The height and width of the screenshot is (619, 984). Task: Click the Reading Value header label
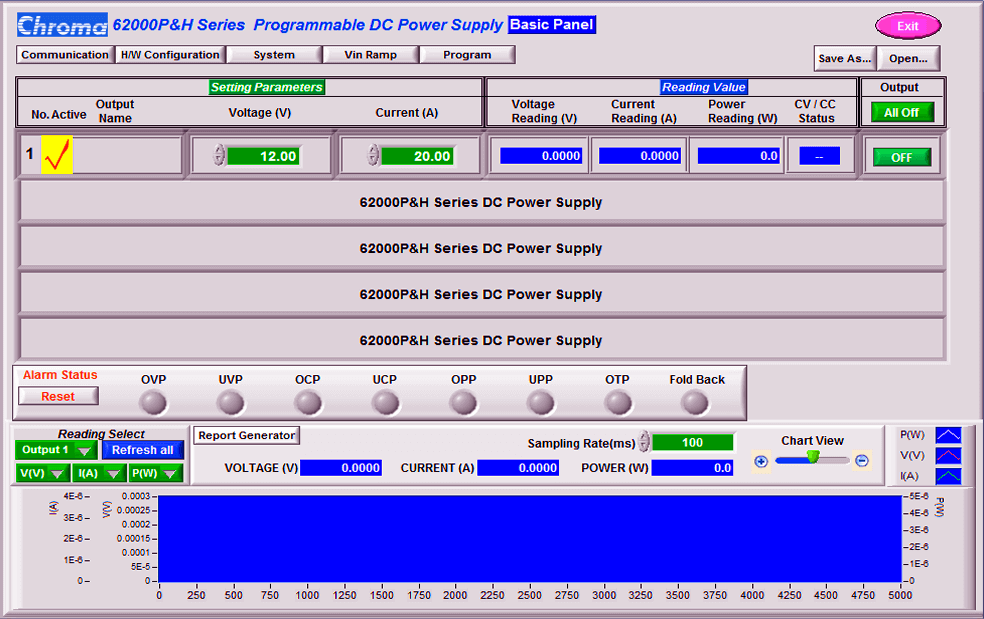click(x=703, y=87)
